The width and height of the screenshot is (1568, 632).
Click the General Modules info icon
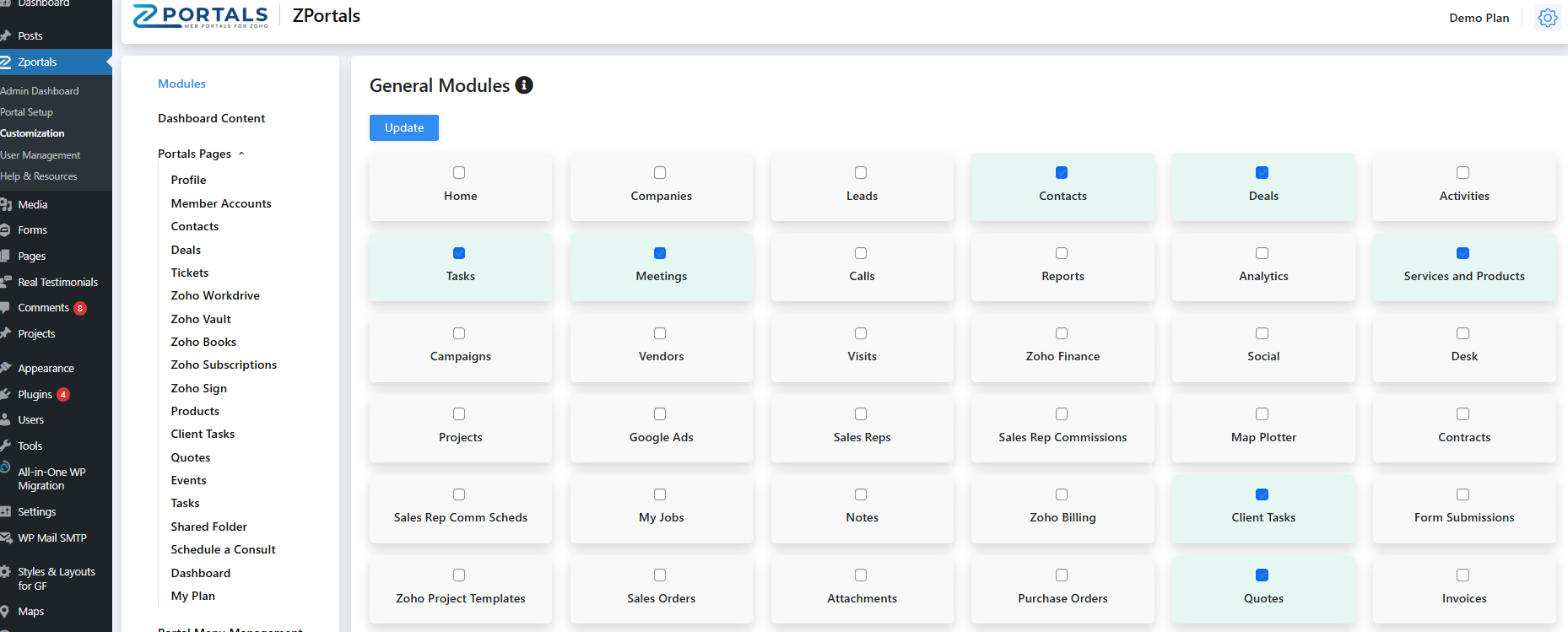524,85
